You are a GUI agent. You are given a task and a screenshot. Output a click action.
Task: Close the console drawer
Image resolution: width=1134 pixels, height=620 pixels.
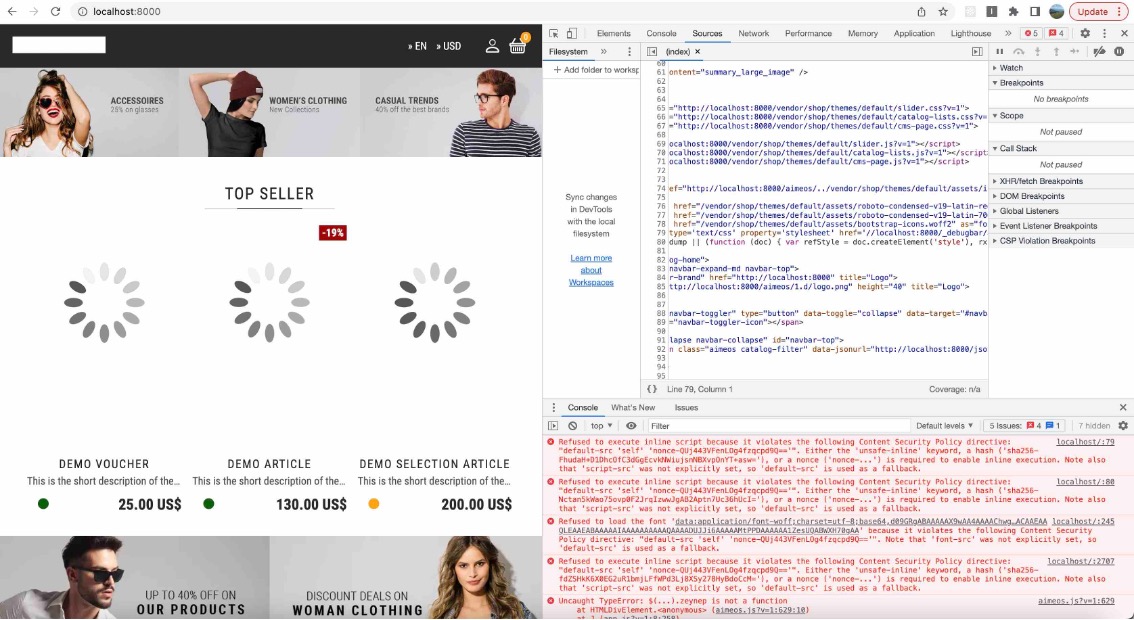(x=1123, y=407)
